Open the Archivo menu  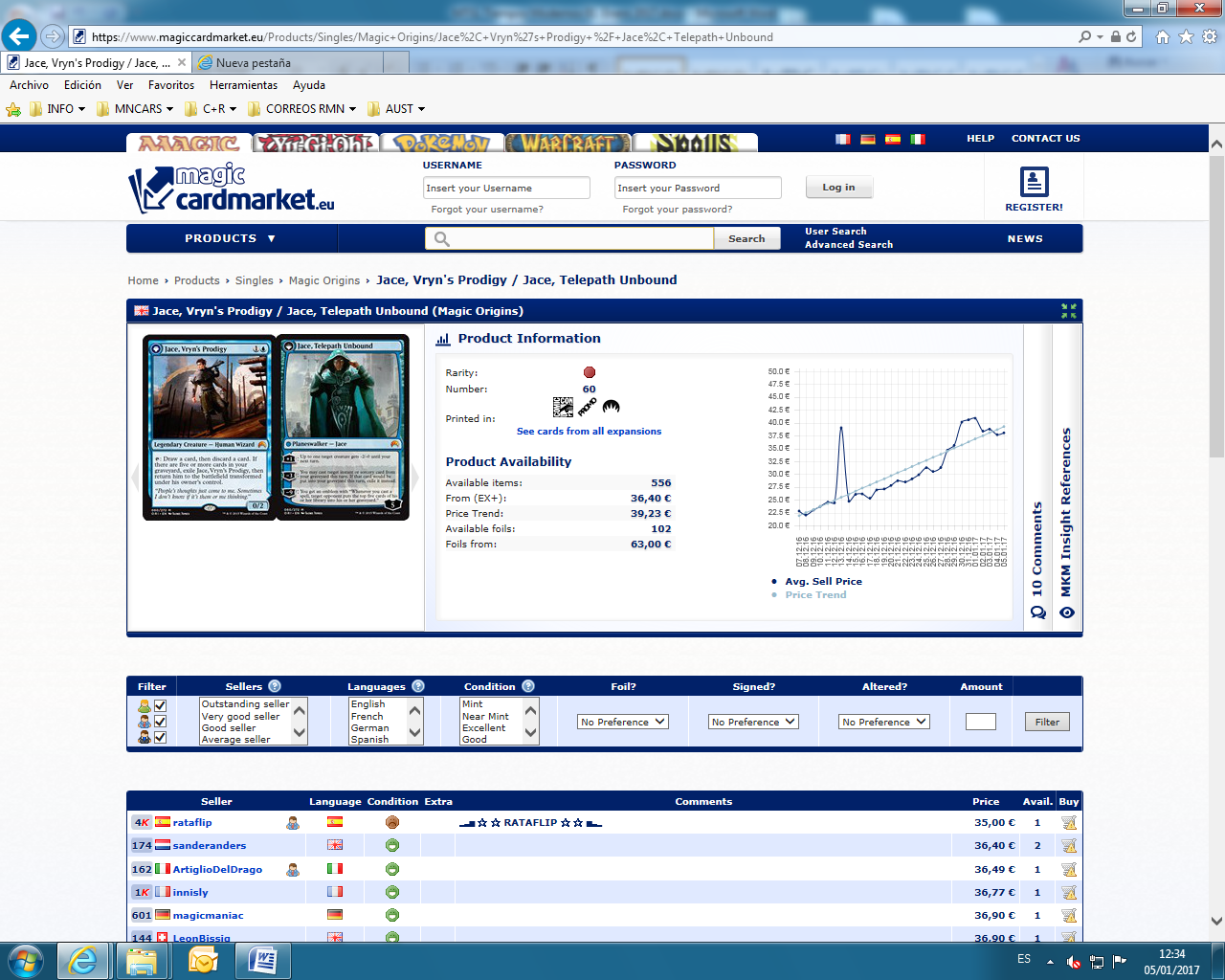29,85
